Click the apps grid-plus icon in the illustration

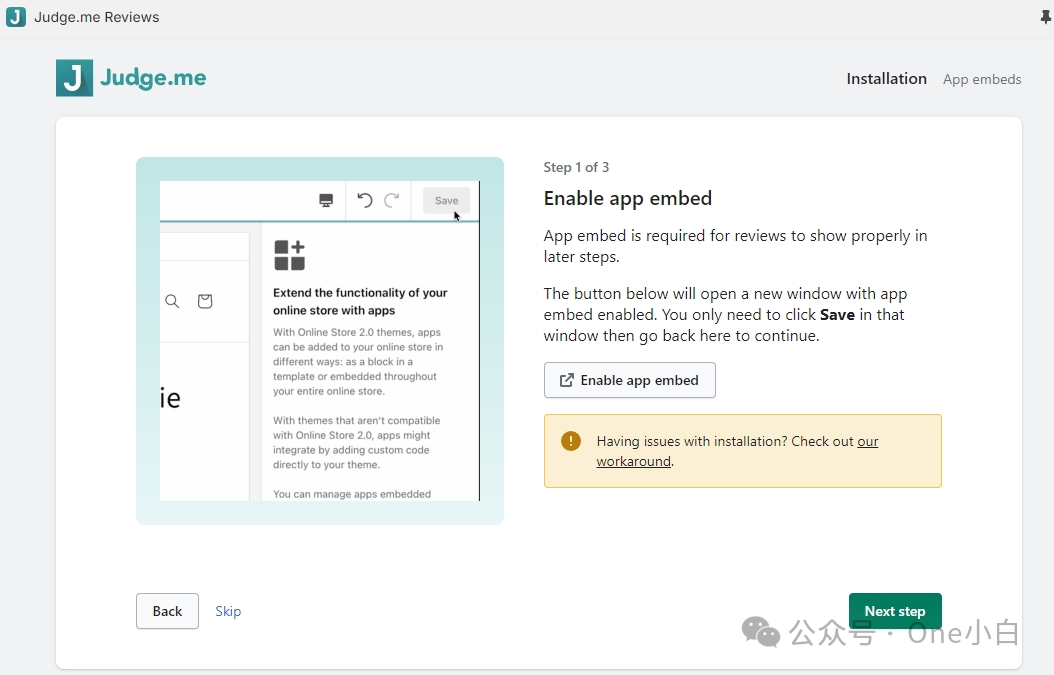tap(289, 255)
